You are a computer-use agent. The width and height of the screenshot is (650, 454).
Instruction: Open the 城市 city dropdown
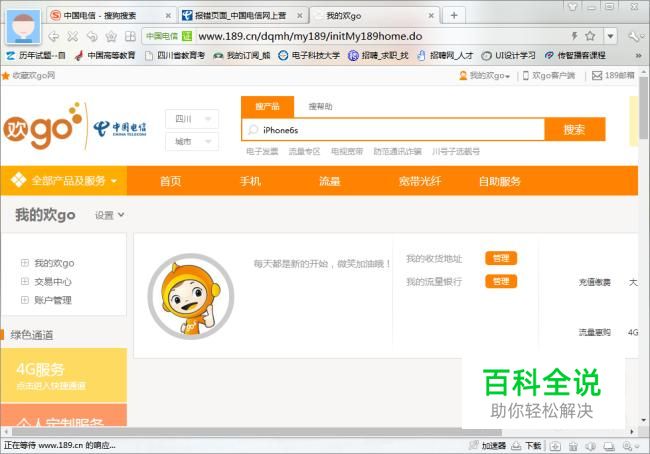[x=192, y=142]
